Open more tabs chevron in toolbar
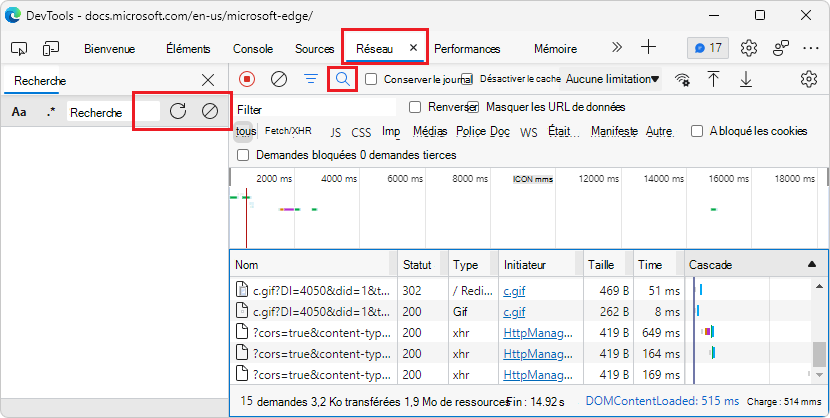 click(617, 48)
